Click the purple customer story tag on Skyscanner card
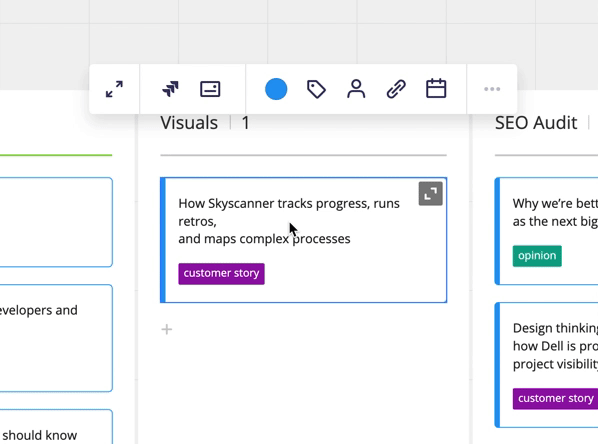This screenshot has height=444, width=598. click(222, 273)
